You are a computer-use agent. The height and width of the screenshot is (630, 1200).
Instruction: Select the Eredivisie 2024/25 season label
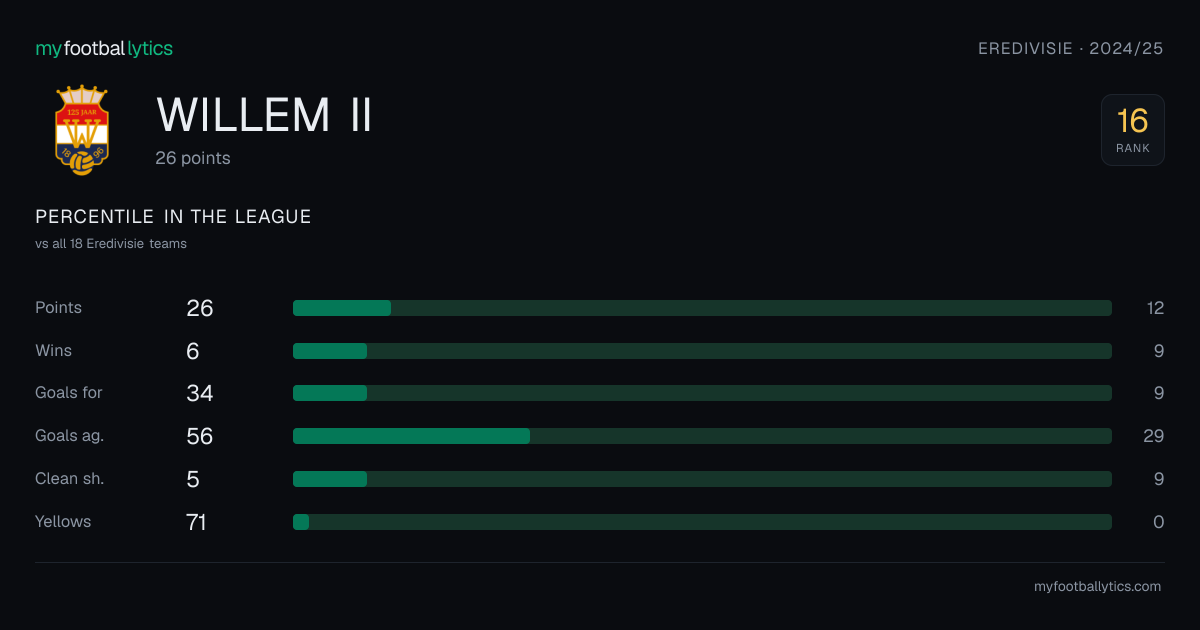click(1071, 48)
